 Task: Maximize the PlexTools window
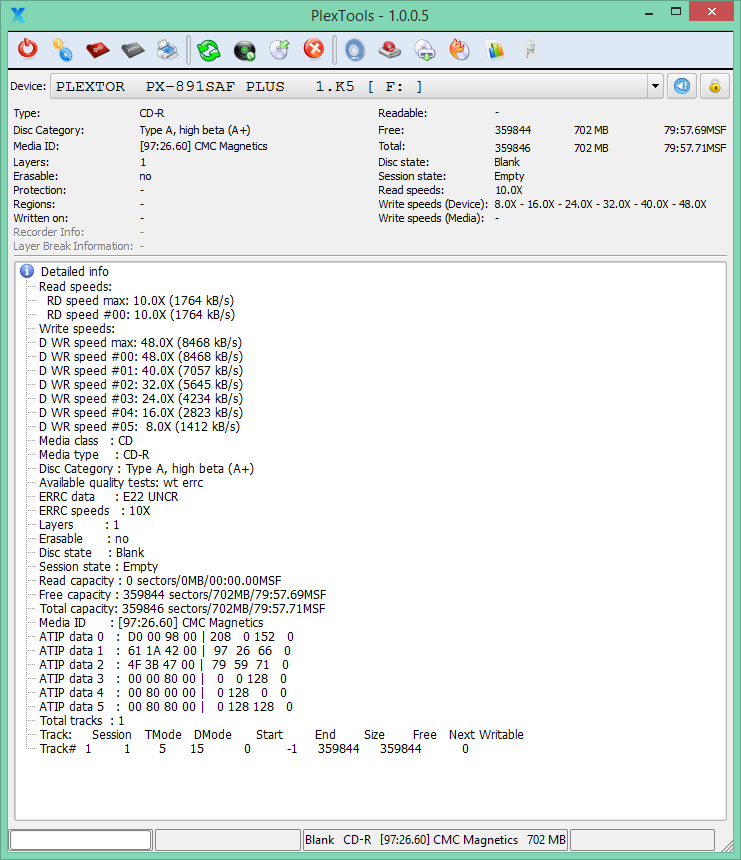click(676, 12)
